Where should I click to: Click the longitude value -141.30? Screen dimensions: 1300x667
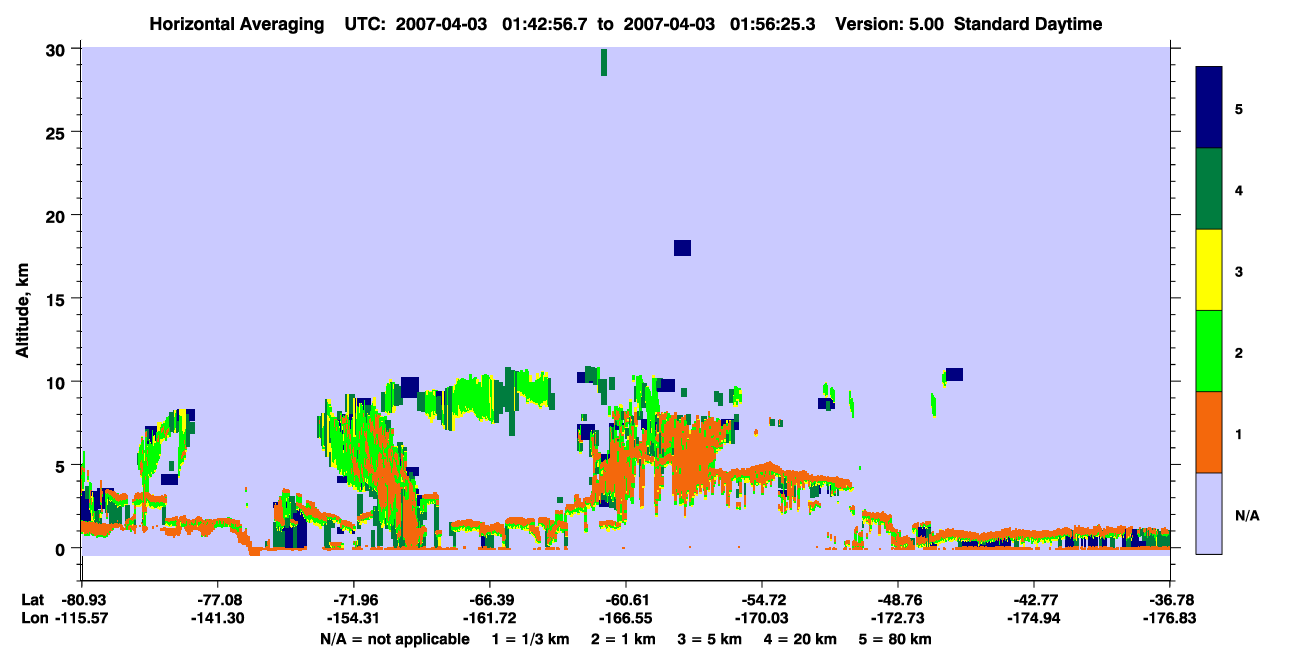(x=217, y=618)
